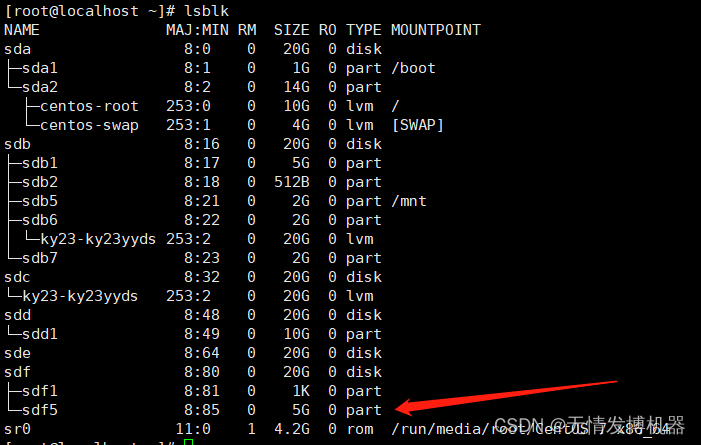Select the sdf disk name
Screen dimensions: 701x445
[x=17, y=372]
